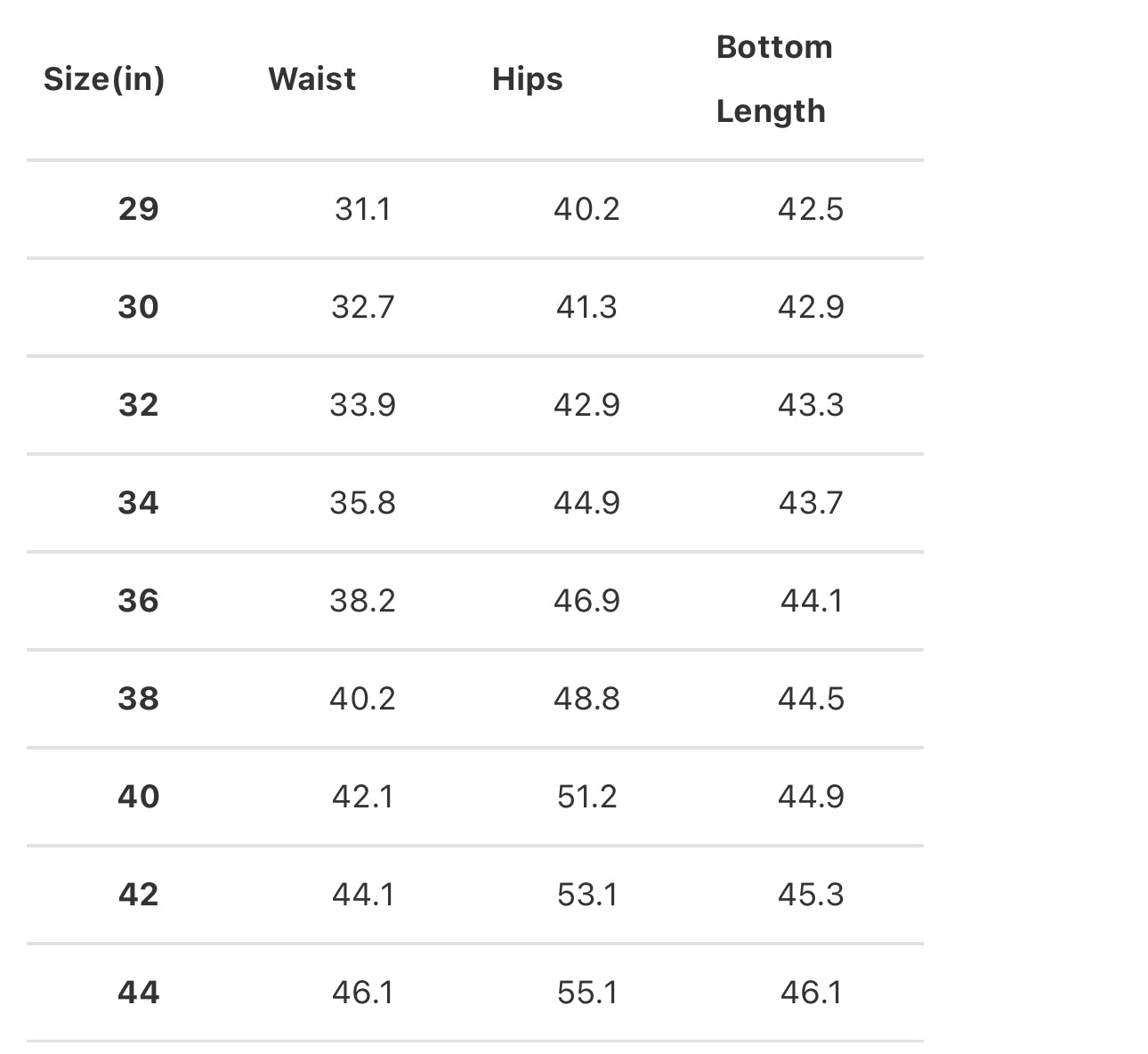Viewport: 1148px width, 1054px height.
Task: Select waist value 38.2
Action: point(362,601)
